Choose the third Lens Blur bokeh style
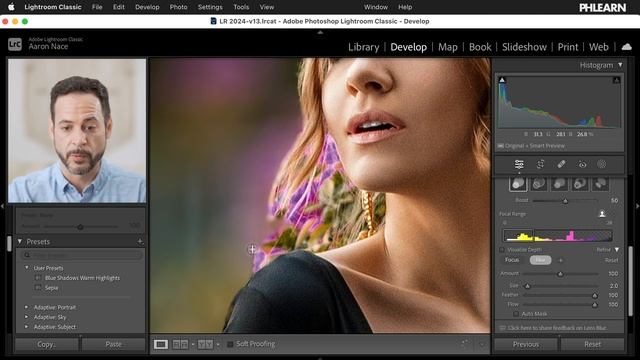640x360 pixels. 559,184
